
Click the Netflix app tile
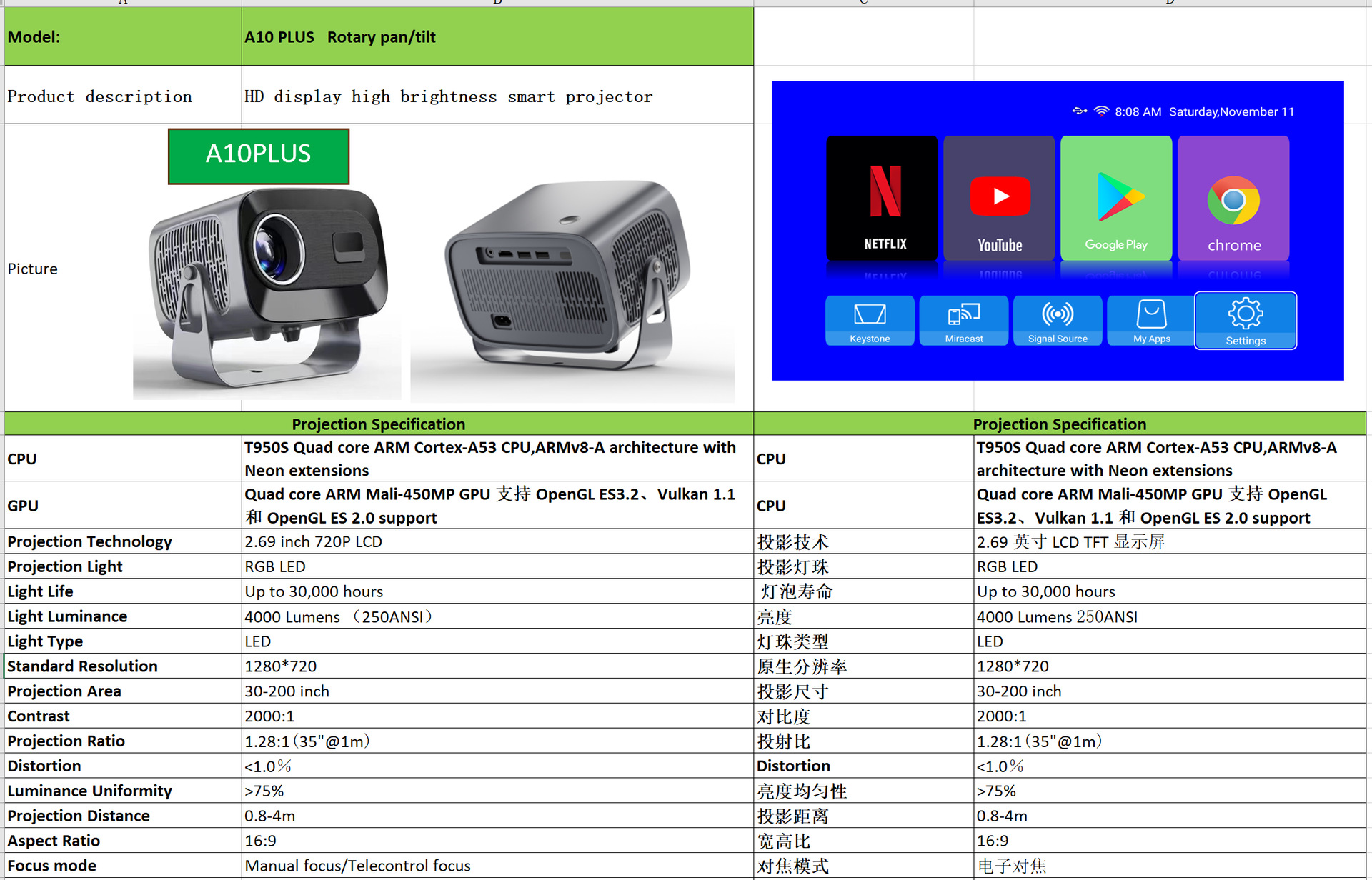click(x=882, y=198)
